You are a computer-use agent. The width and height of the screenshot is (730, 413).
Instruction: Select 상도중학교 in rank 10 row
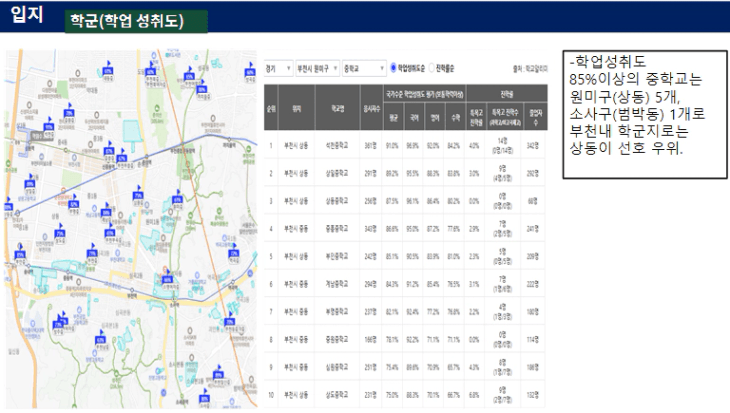(x=337, y=395)
